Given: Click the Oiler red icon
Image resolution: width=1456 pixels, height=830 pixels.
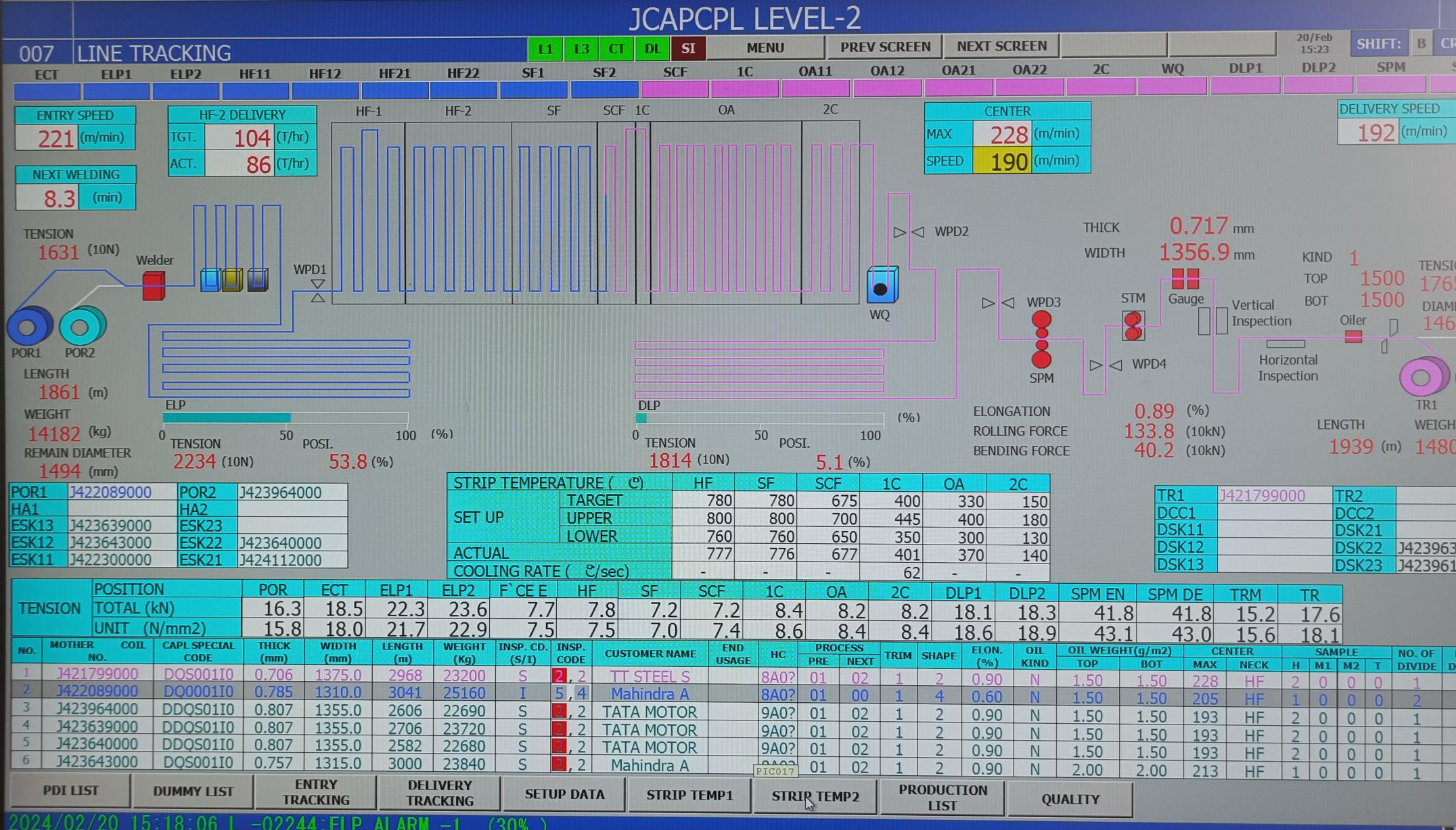Looking at the screenshot, I should click(x=1353, y=336).
